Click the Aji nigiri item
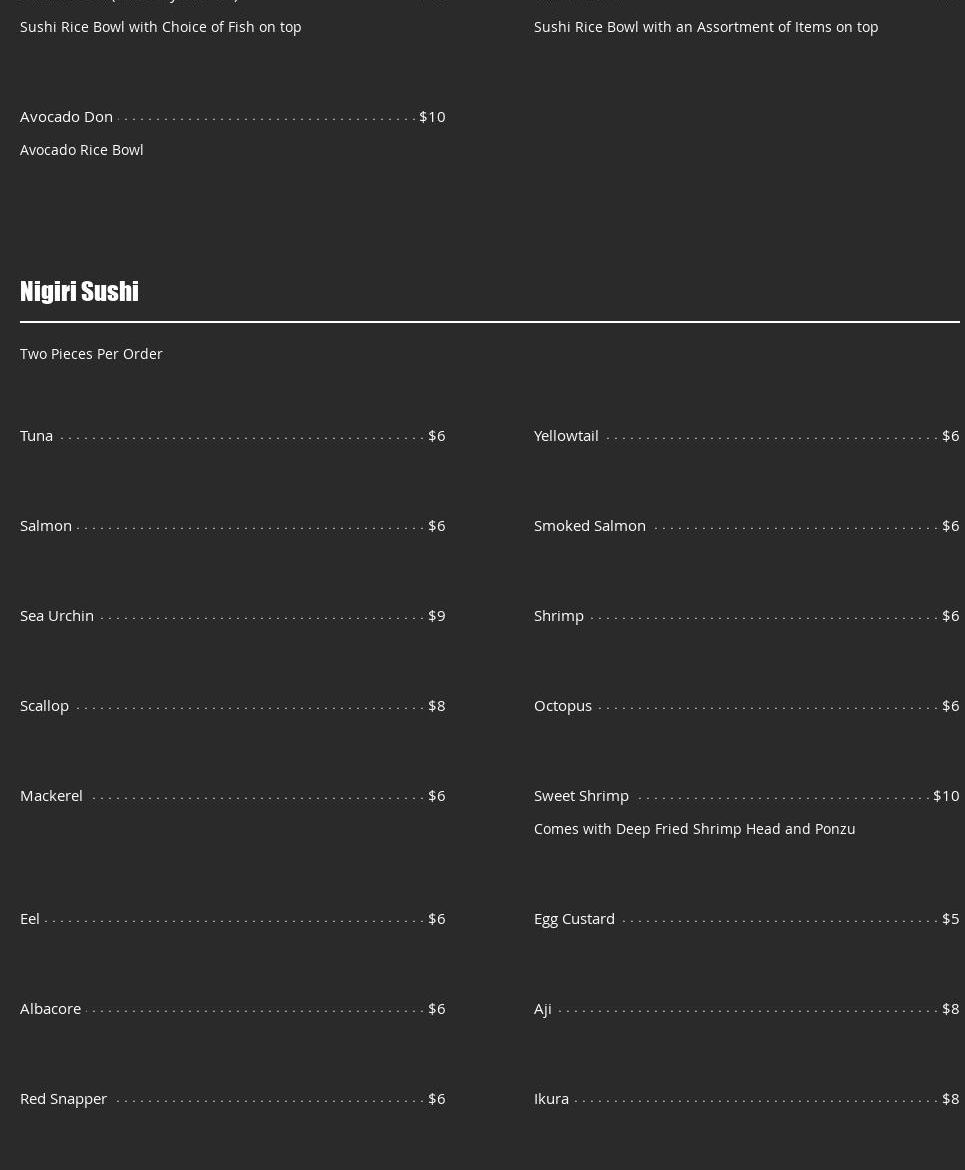The height and width of the screenshot is (1170, 965). [x=543, y=1008]
